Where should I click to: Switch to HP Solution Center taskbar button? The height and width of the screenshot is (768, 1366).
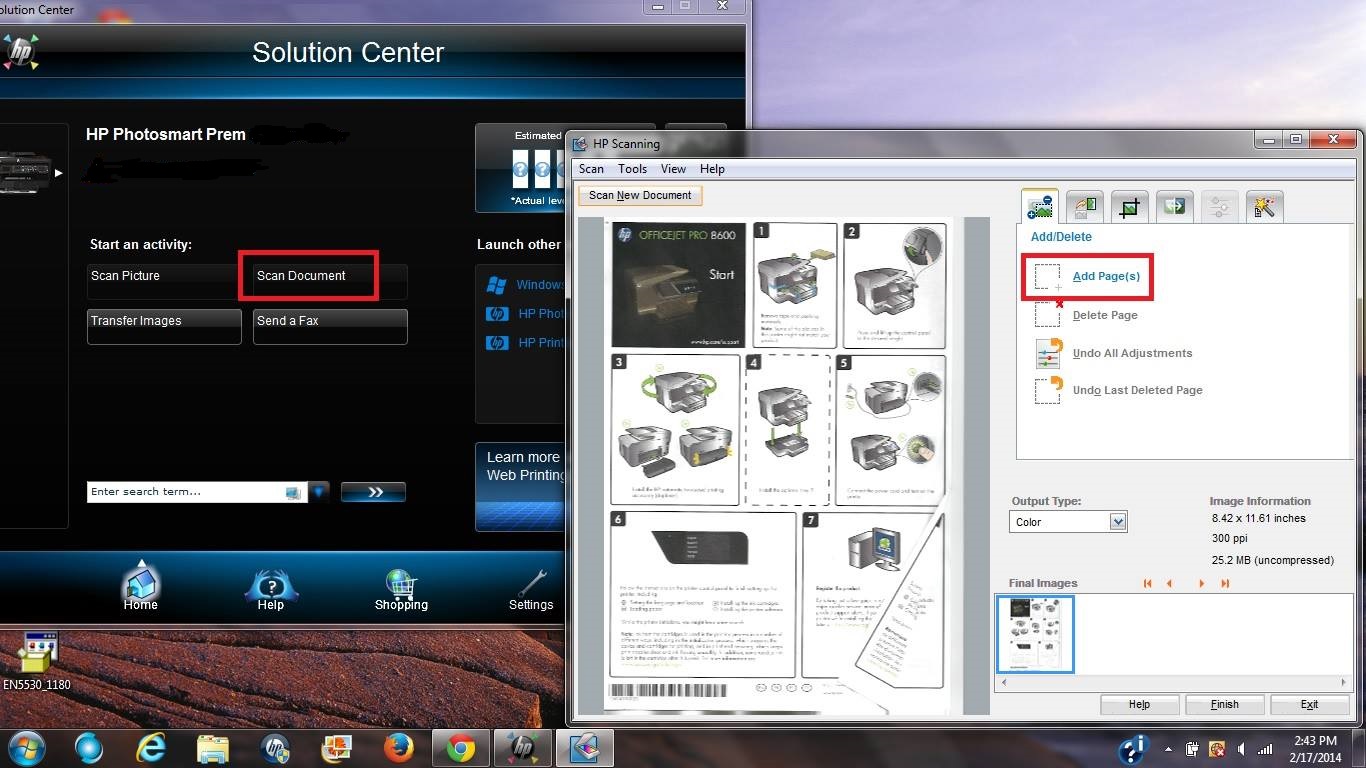(522, 748)
